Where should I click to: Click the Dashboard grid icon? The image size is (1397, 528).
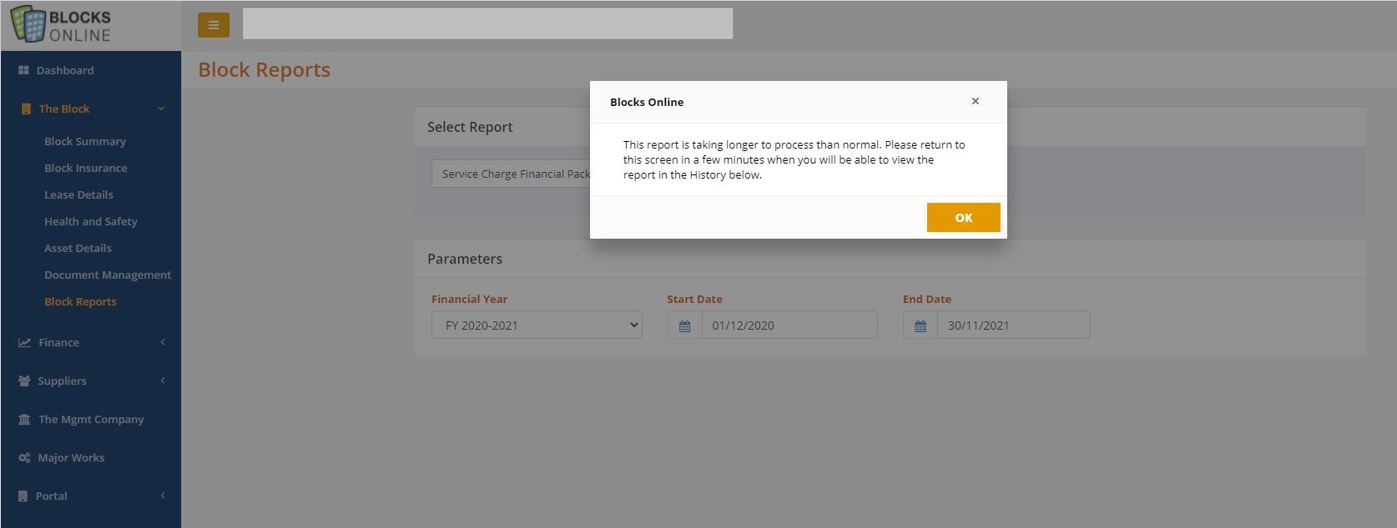pos(24,70)
